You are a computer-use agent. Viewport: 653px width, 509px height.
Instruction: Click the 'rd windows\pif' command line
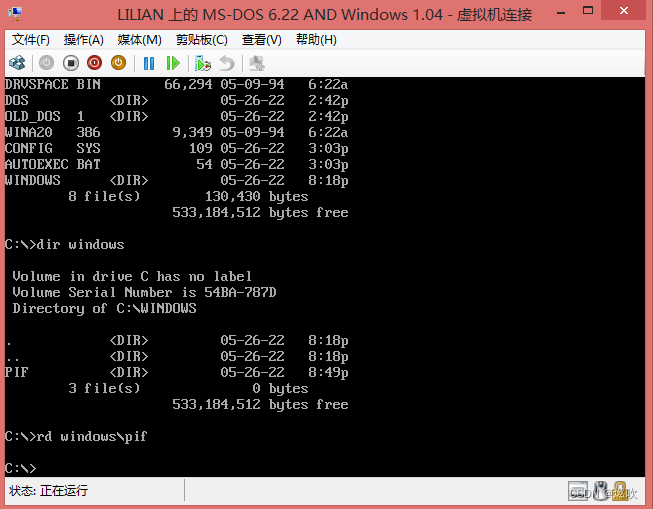pyautogui.click(x=76, y=437)
